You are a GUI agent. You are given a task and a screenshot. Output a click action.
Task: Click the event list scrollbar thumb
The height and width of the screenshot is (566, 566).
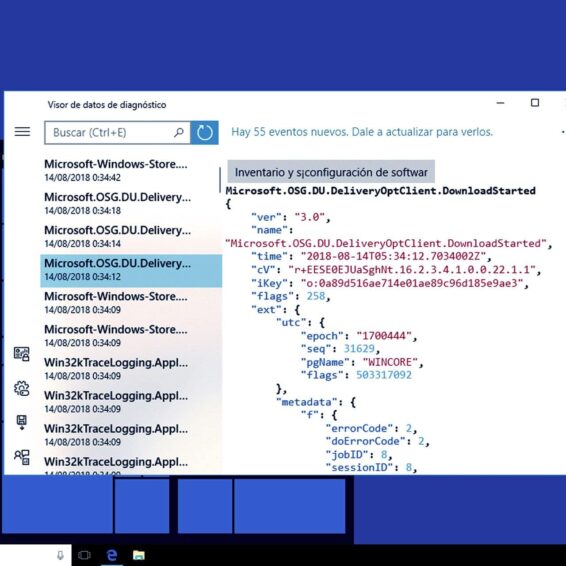[220, 180]
